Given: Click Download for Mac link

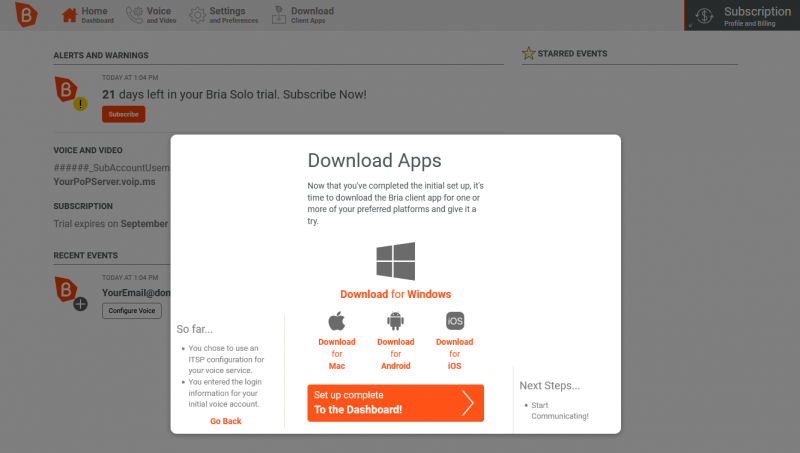Looking at the screenshot, I should (x=337, y=354).
